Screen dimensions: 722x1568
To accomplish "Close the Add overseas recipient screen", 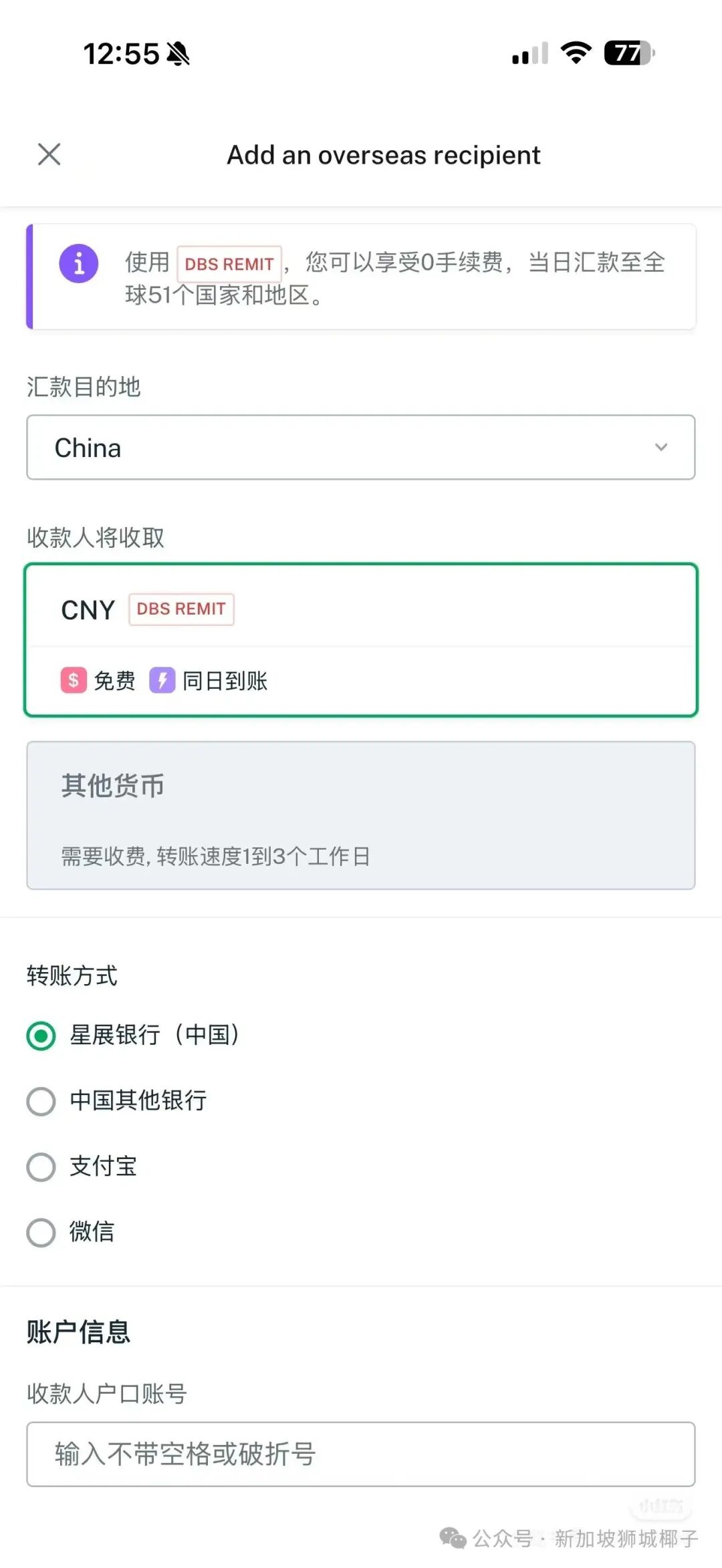I will pos(49,154).
